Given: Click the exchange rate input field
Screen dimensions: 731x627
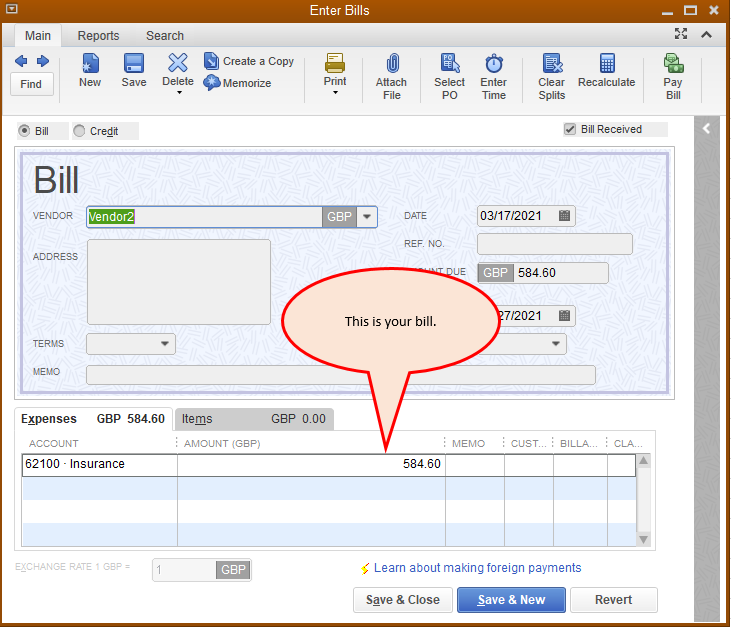Looking at the screenshot, I should point(184,570).
